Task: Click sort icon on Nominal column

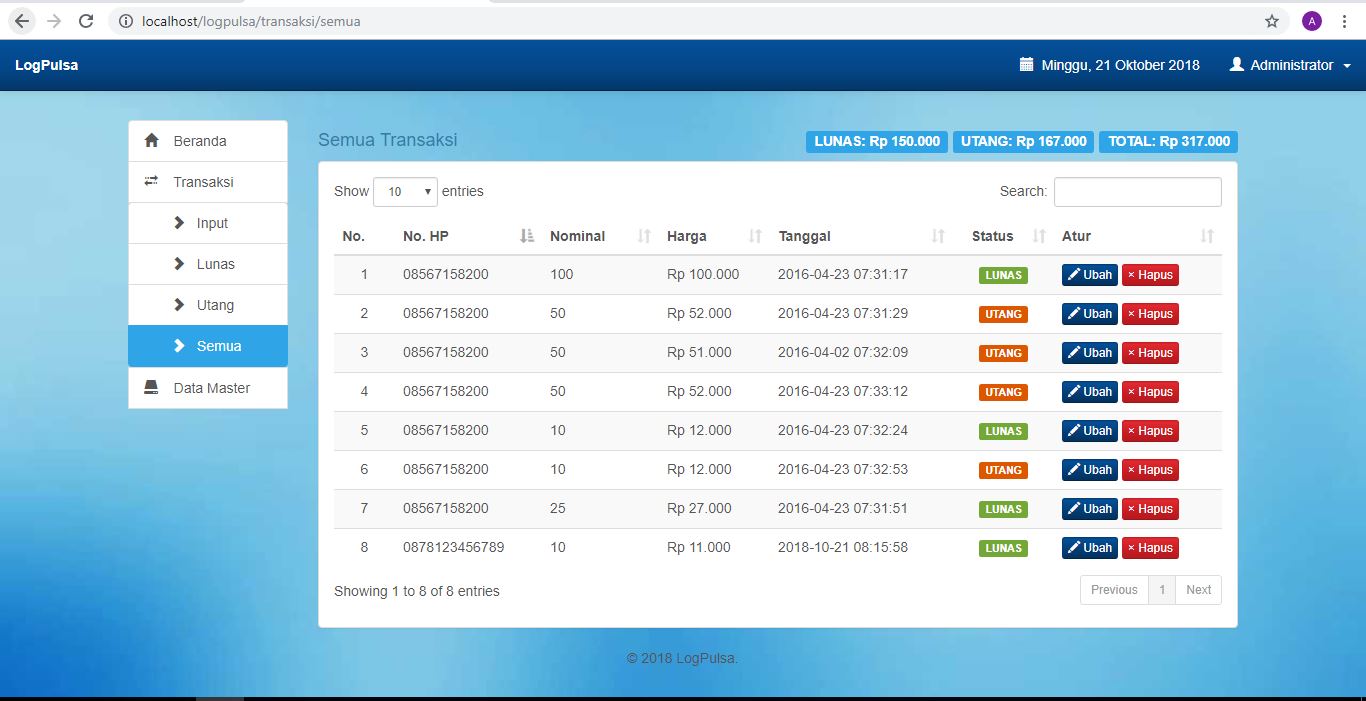Action: coord(644,237)
